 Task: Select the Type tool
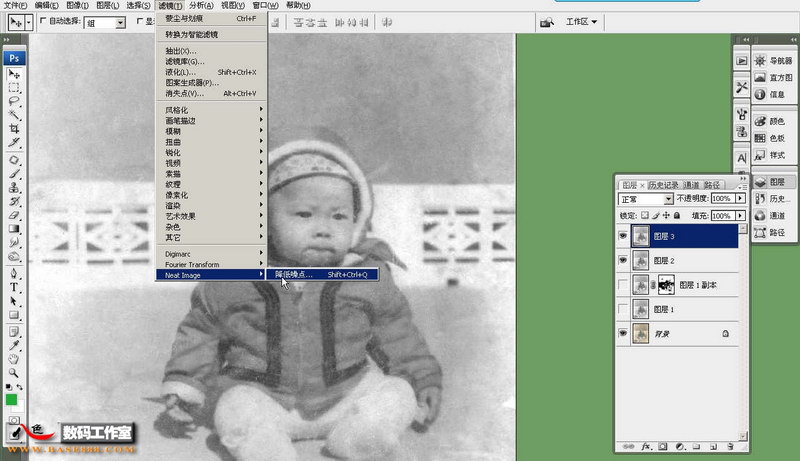tap(14, 287)
